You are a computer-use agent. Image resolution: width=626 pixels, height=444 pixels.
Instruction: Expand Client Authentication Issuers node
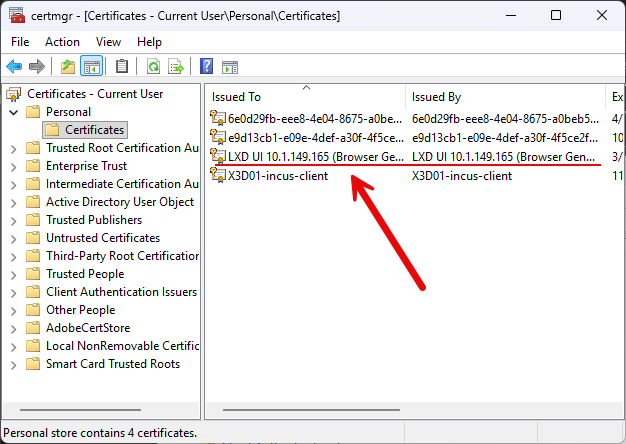(14, 293)
